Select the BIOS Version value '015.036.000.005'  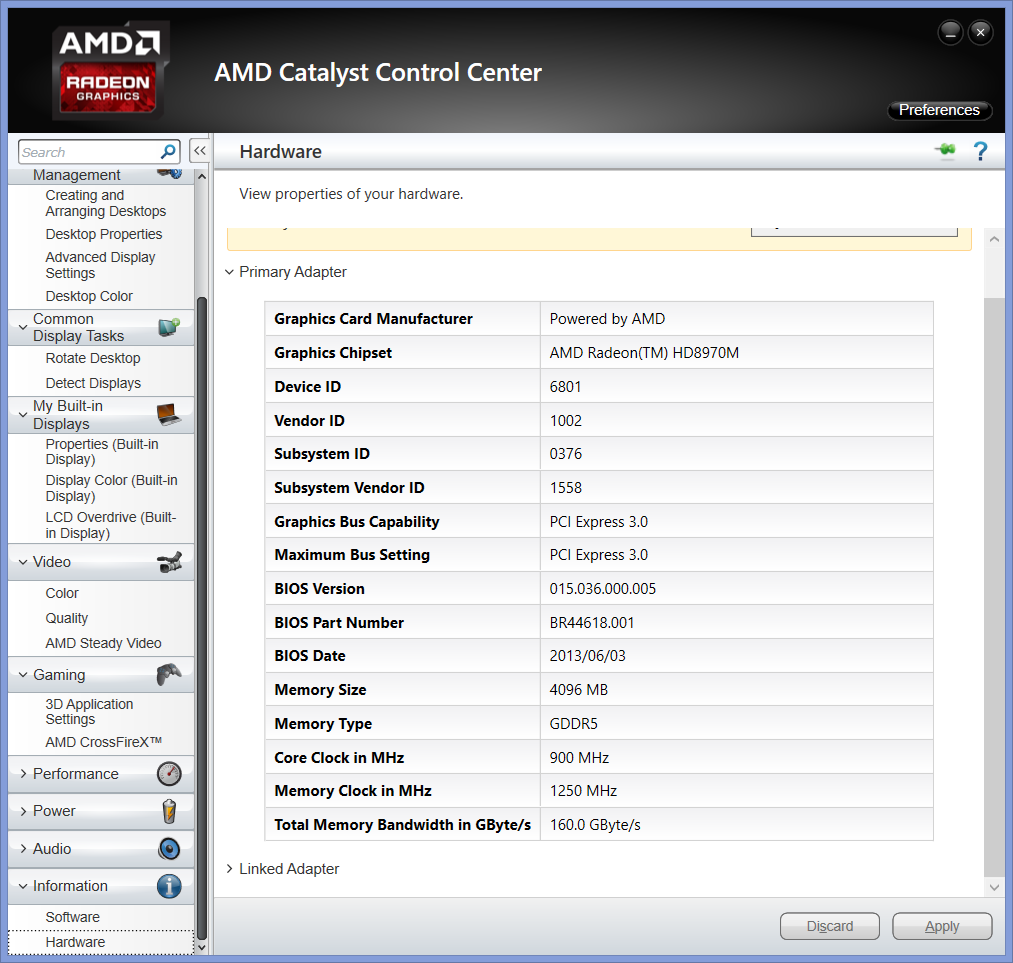click(x=603, y=588)
